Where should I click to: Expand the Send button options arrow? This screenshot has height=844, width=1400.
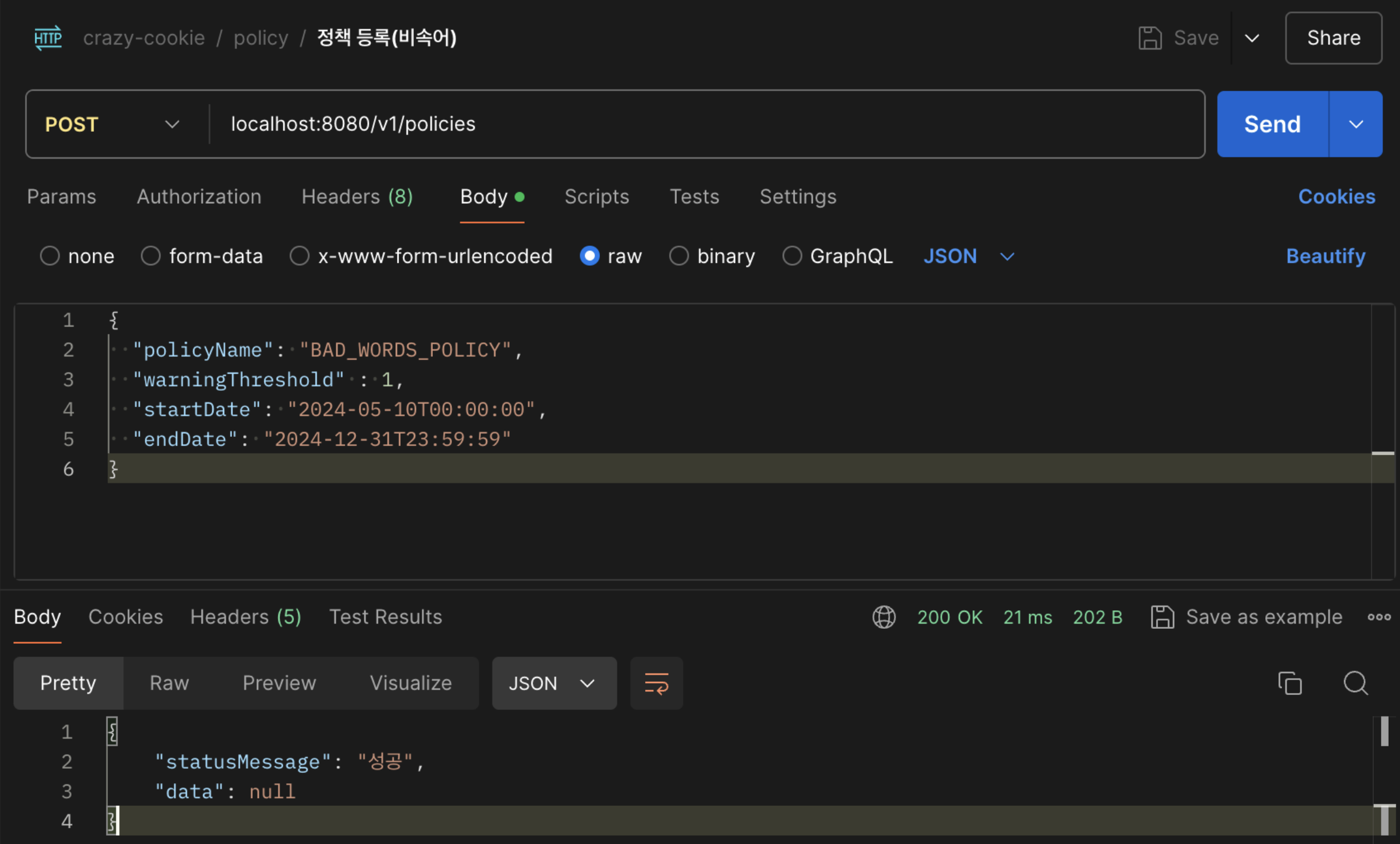[x=1356, y=124]
